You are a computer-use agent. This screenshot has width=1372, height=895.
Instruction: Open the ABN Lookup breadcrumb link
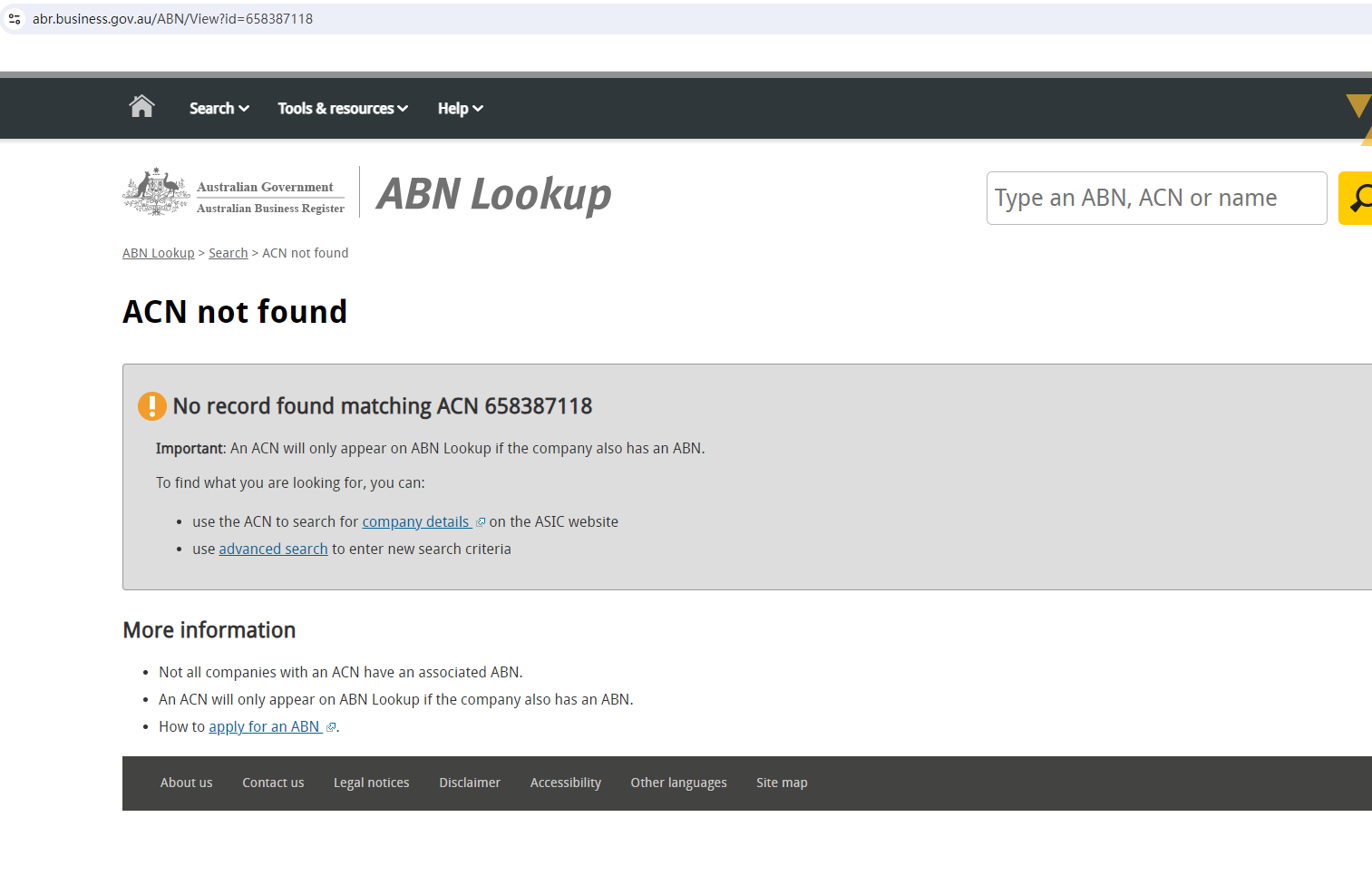coord(158,253)
